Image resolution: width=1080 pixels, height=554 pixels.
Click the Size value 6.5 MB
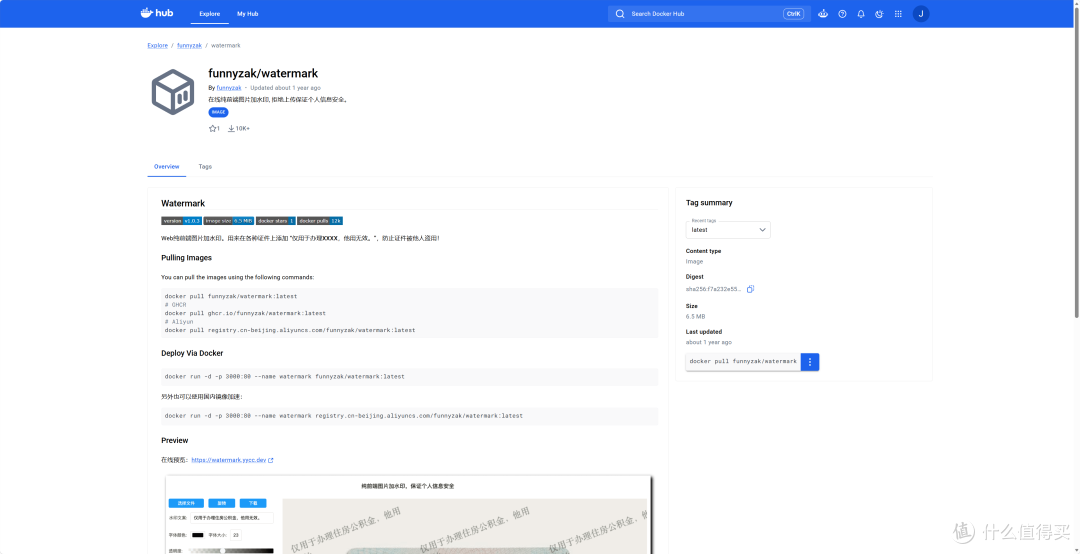coord(696,317)
